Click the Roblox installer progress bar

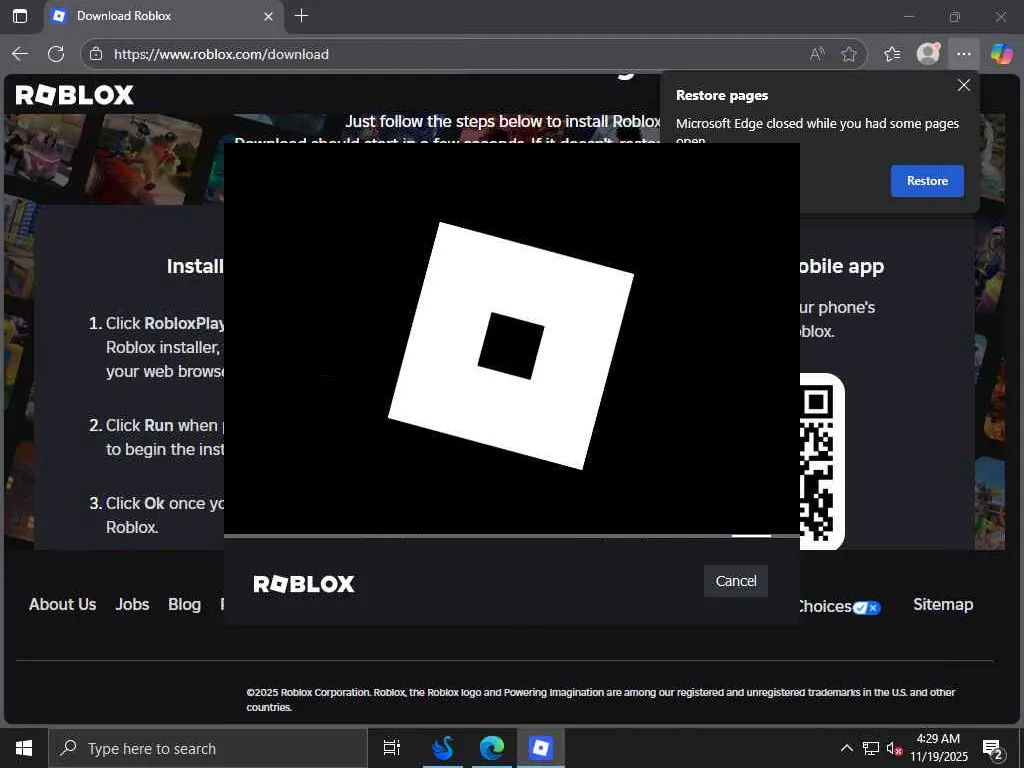click(x=511, y=536)
